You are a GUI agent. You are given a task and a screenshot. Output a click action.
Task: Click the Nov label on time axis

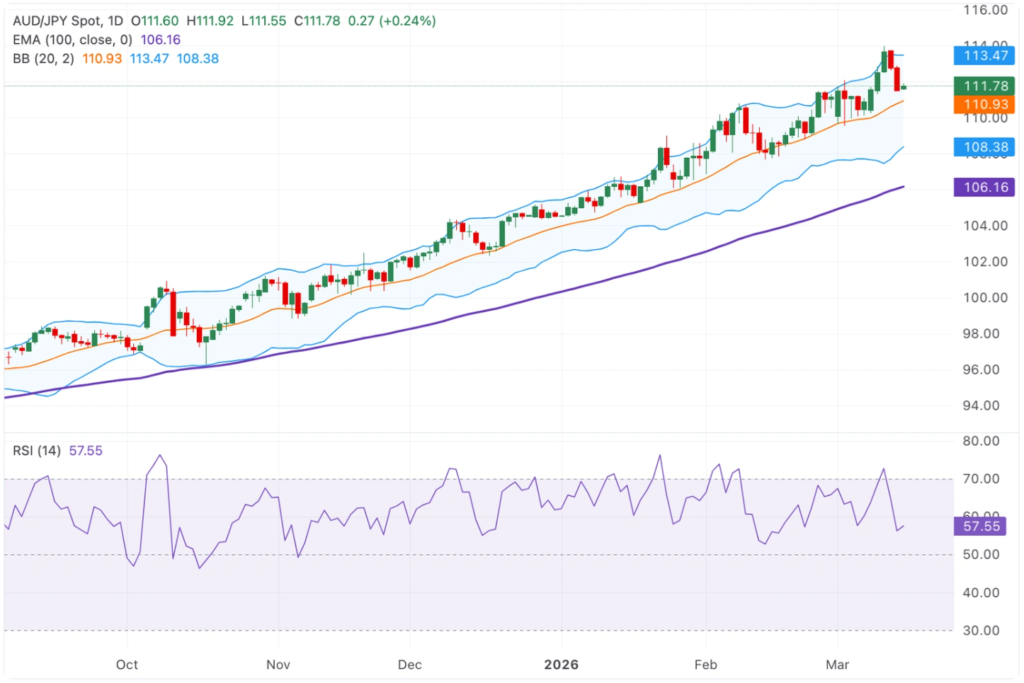pos(279,665)
